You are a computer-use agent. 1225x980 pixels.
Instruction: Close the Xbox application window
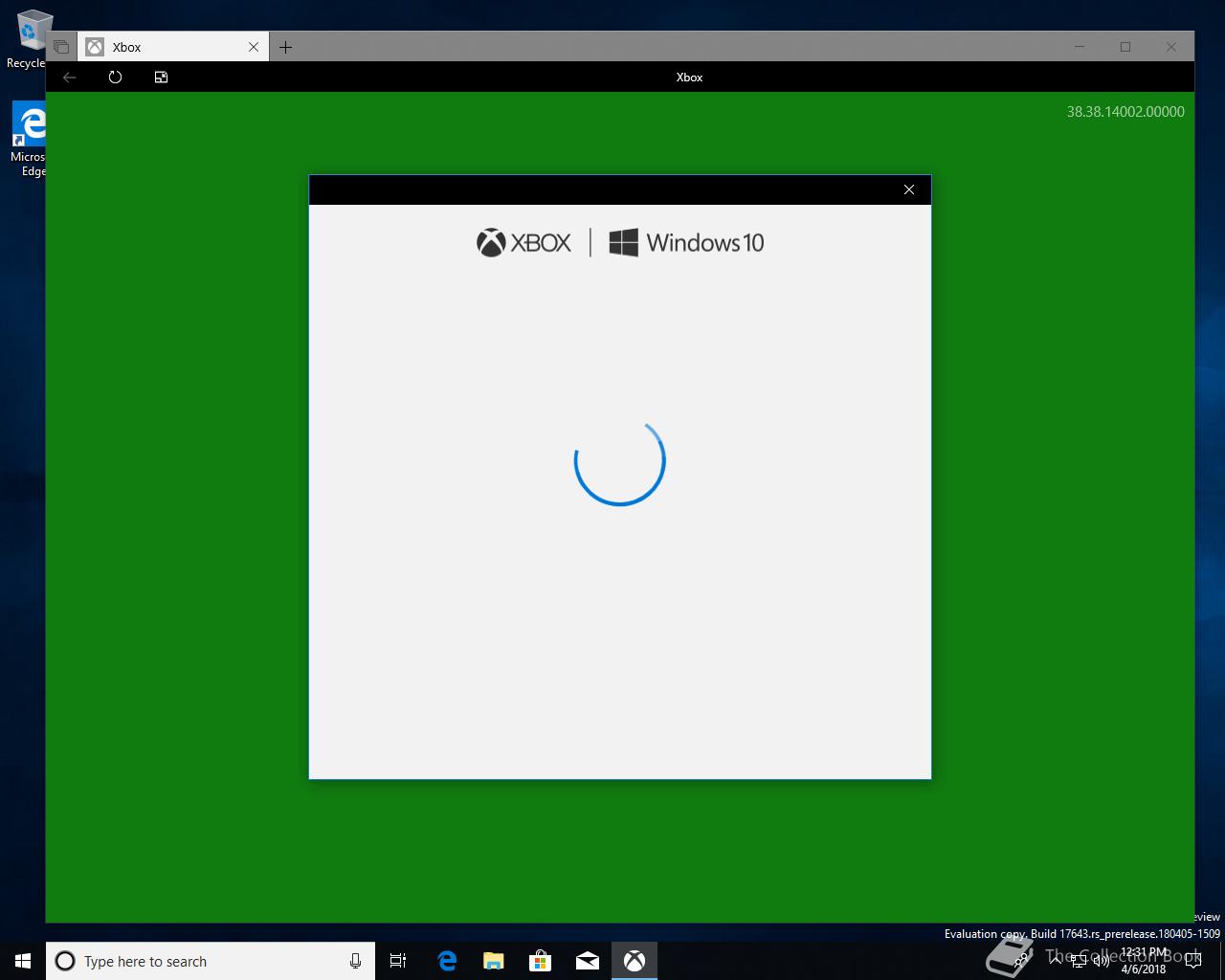pos(1171,47)
